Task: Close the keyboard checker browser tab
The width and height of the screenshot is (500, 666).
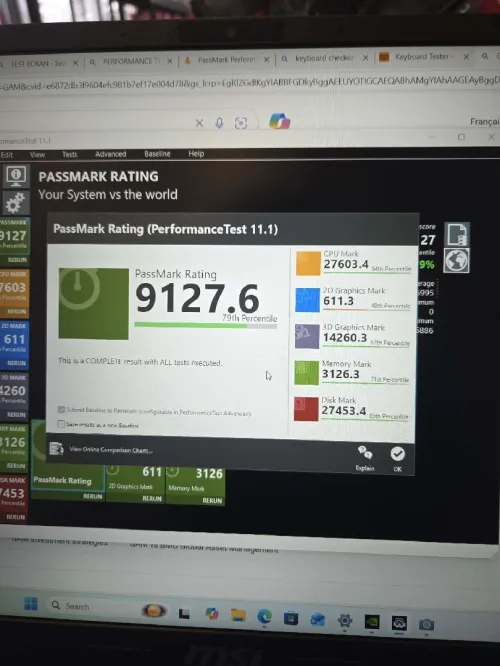Action: (x=365, y=58)
